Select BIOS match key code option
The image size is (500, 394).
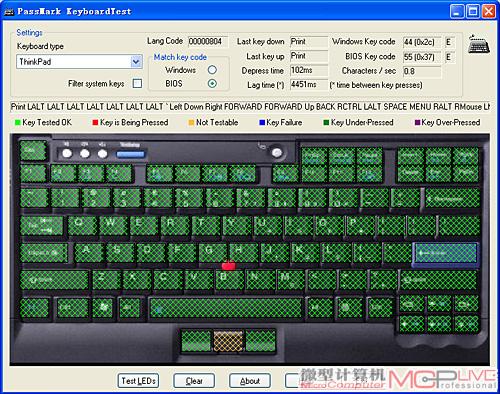[x=212, y=83]
